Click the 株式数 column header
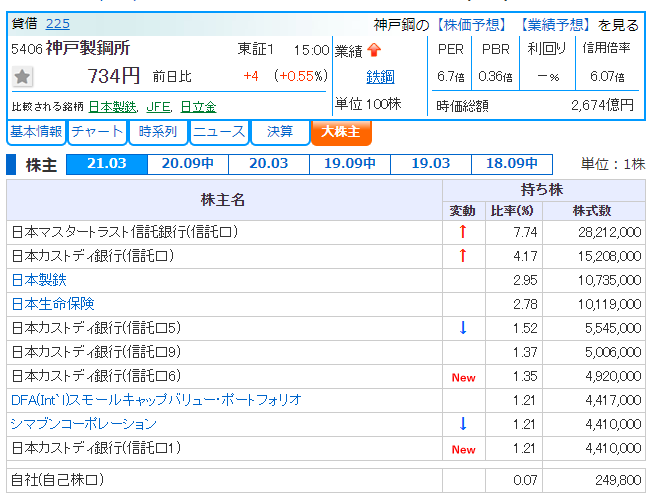This screenshot has width=651, height=496. click(593, 211)
